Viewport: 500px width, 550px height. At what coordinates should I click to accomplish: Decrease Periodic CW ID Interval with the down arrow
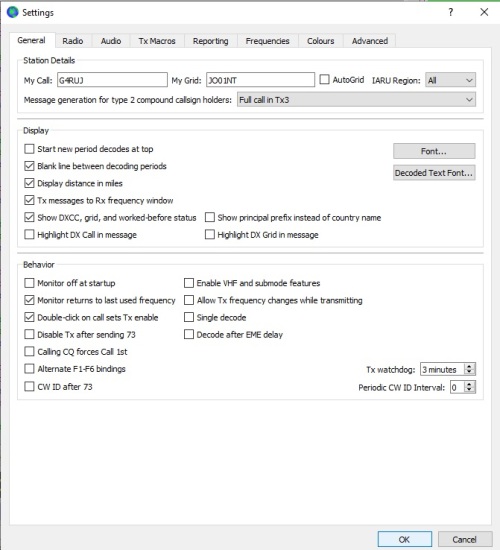469,390
